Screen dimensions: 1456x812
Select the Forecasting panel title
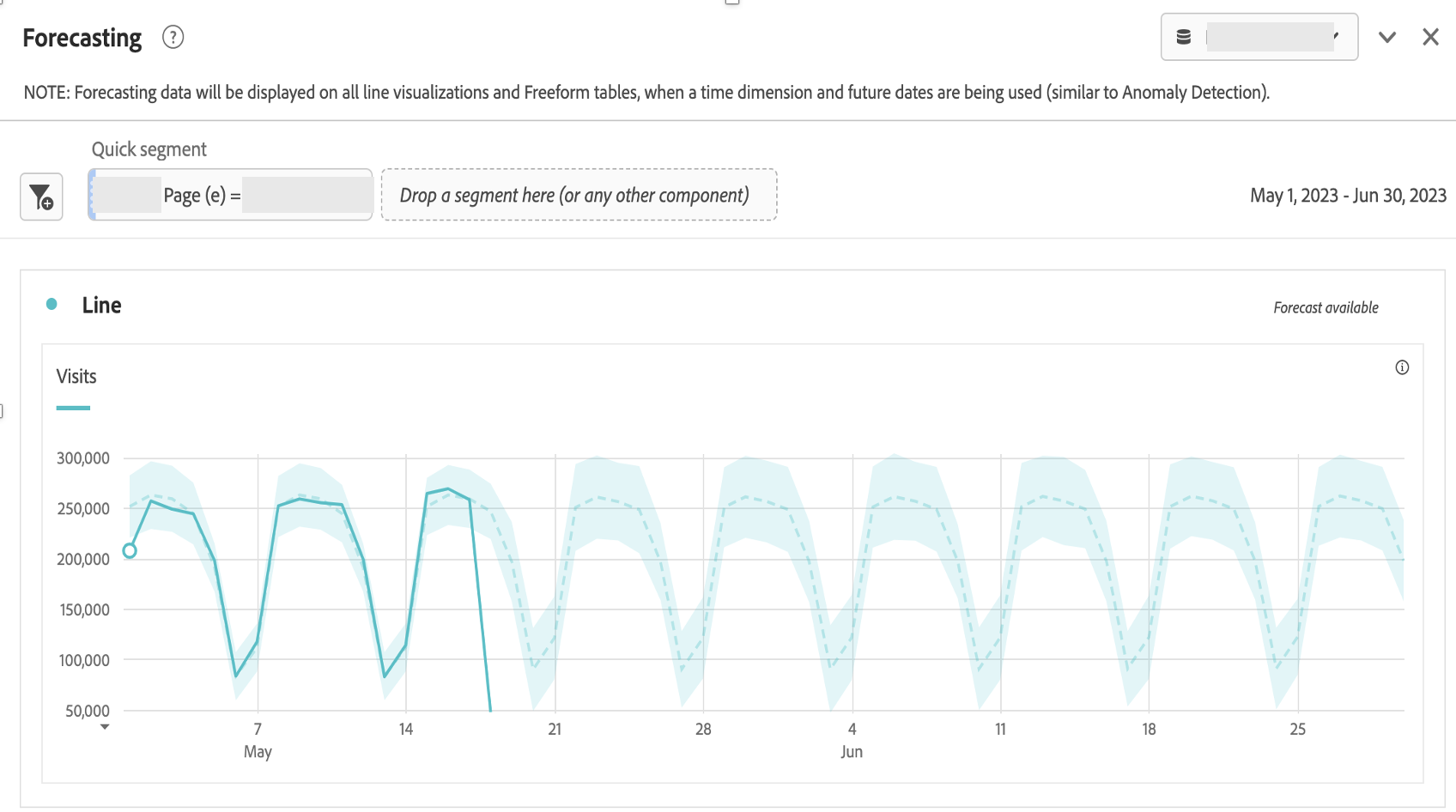click(82, 37)
